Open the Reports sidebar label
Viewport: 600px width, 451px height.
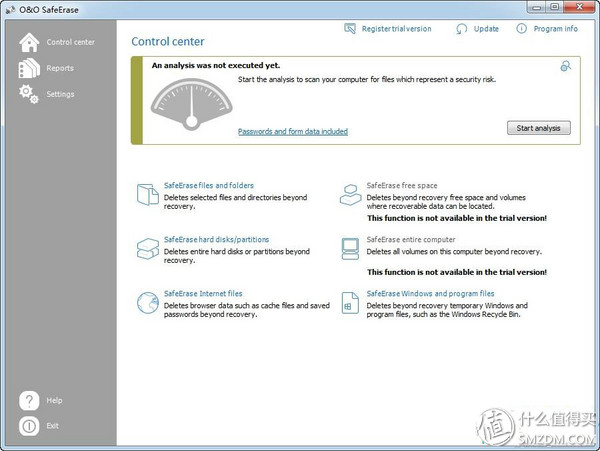(60, 68)
